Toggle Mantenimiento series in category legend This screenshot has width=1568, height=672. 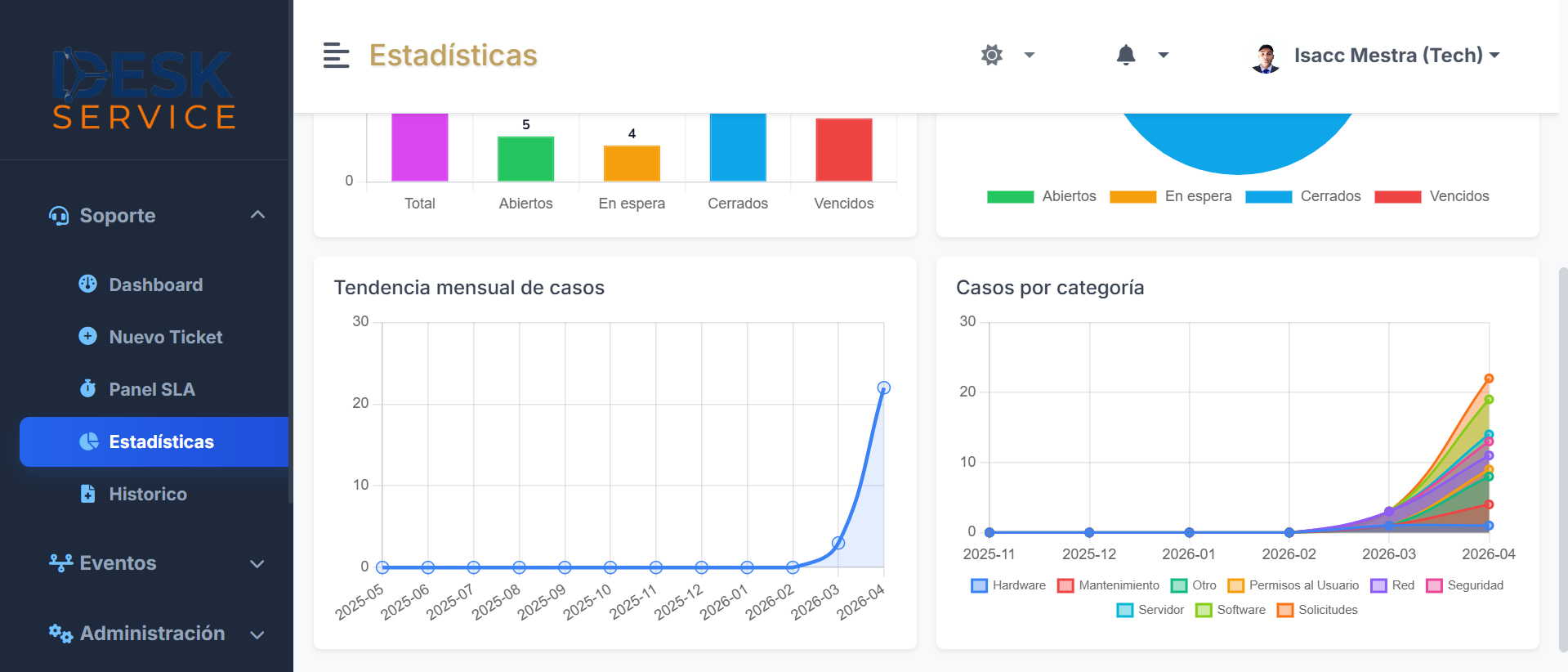click(x=1108, y=585)
